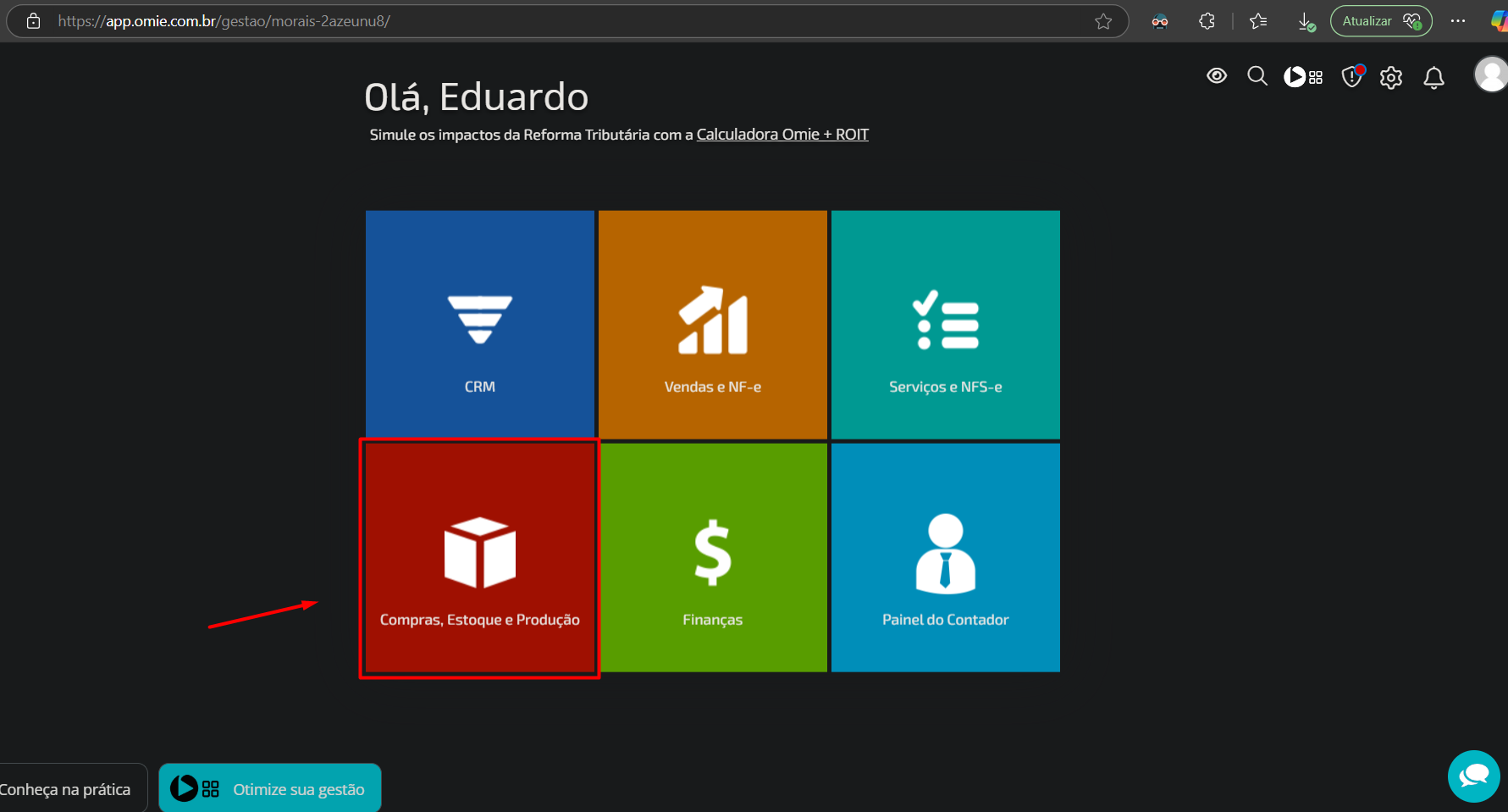This screenshot has width=1508, height=812.
Task: Bookmark page with the star icon
Action: click(x=1102, y=21)
